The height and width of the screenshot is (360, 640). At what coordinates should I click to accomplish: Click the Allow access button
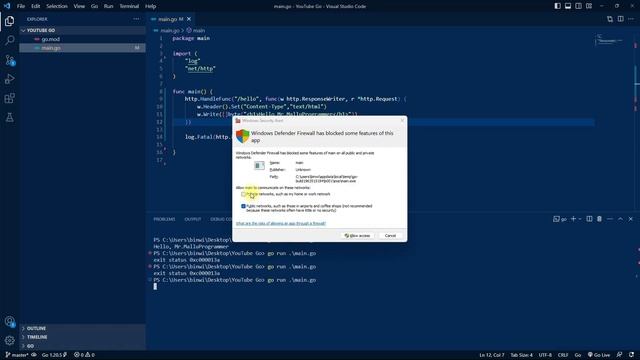(357, 236)
